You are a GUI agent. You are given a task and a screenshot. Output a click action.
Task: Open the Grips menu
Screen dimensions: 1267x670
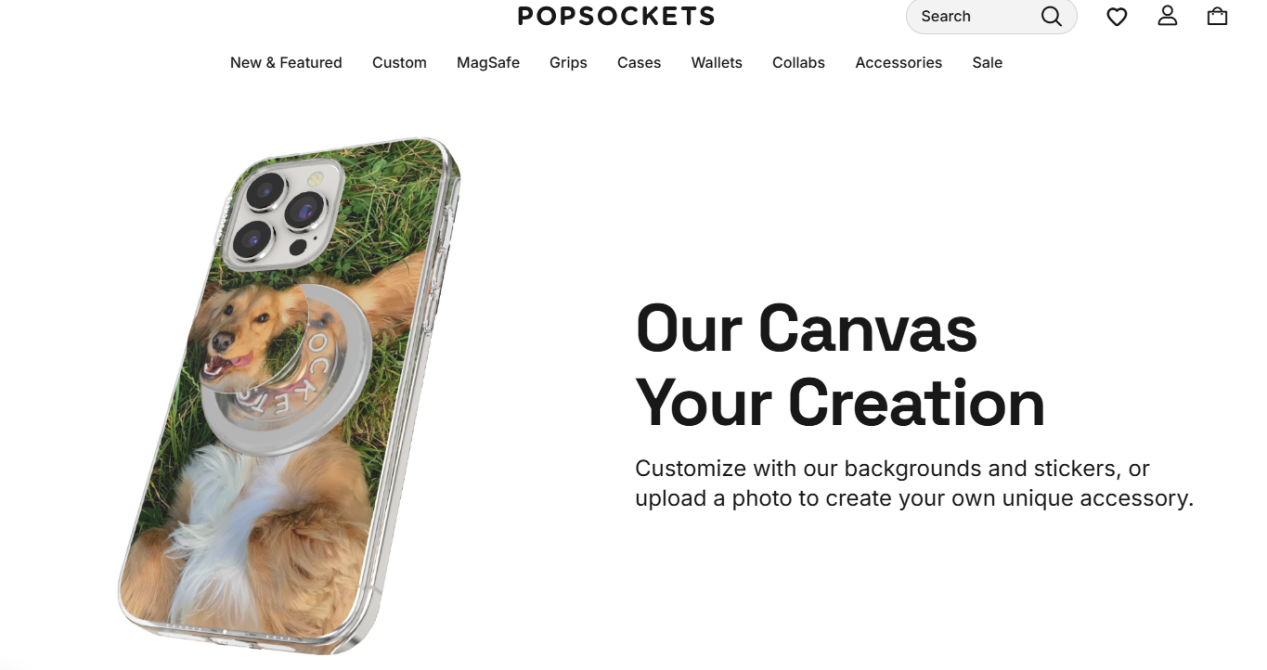[x=568, y=62]
